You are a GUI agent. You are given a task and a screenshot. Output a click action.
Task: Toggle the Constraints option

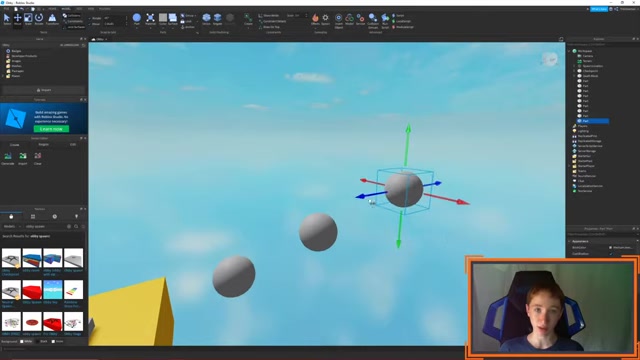click(73, 21)
